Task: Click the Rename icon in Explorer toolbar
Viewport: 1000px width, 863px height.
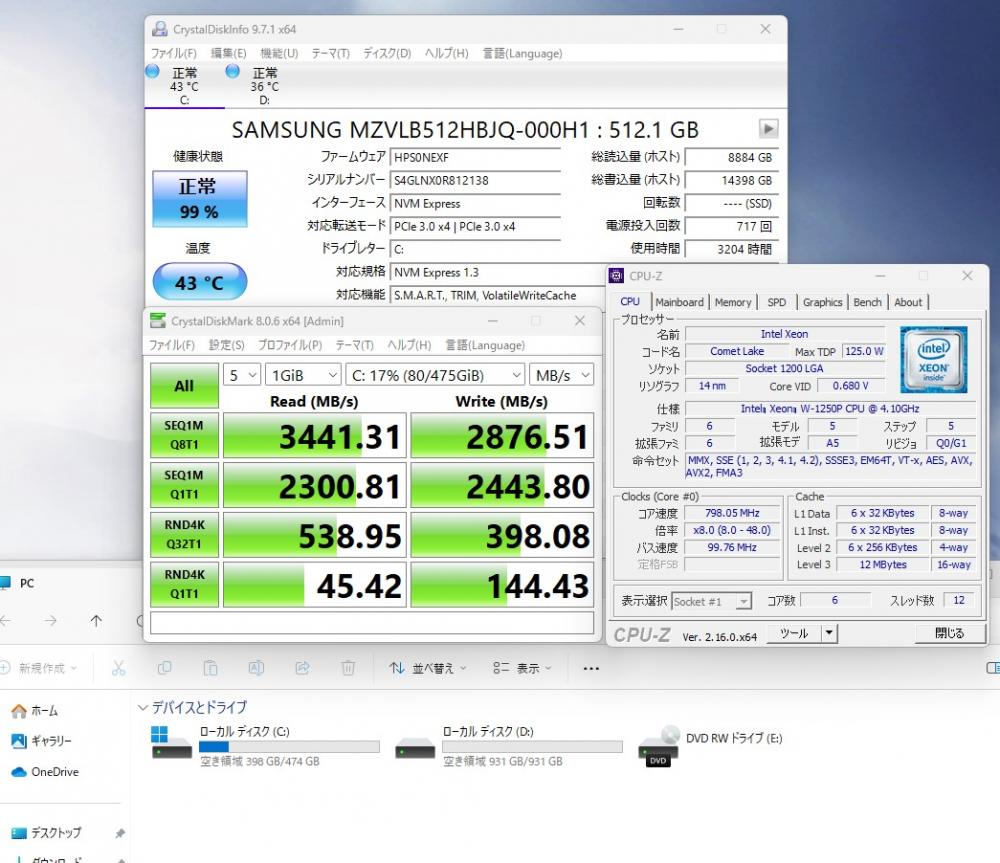Action: click(256, 668)
